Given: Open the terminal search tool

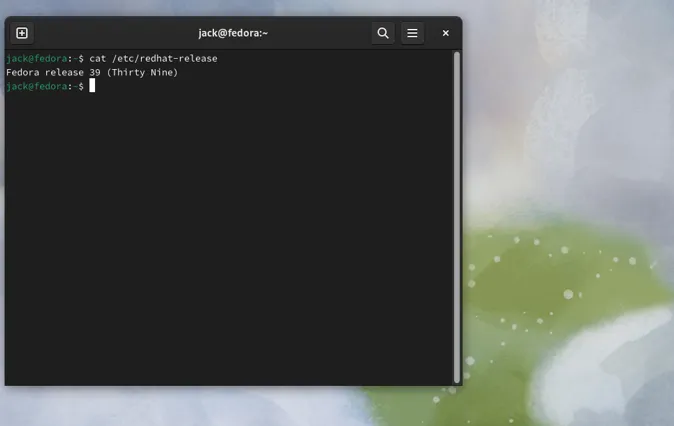Looking at the screenshot, I should [x=383, y=33].
